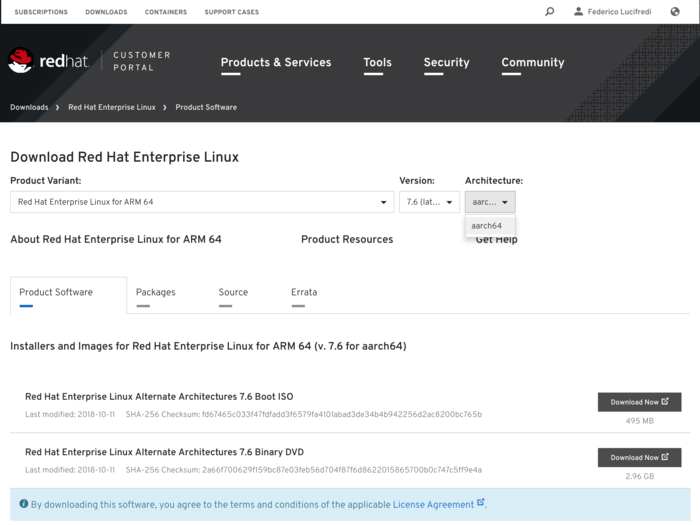Click the external link icon after License Agreement
Viewport: 700px width, 525px height.
tap(481, 503)
